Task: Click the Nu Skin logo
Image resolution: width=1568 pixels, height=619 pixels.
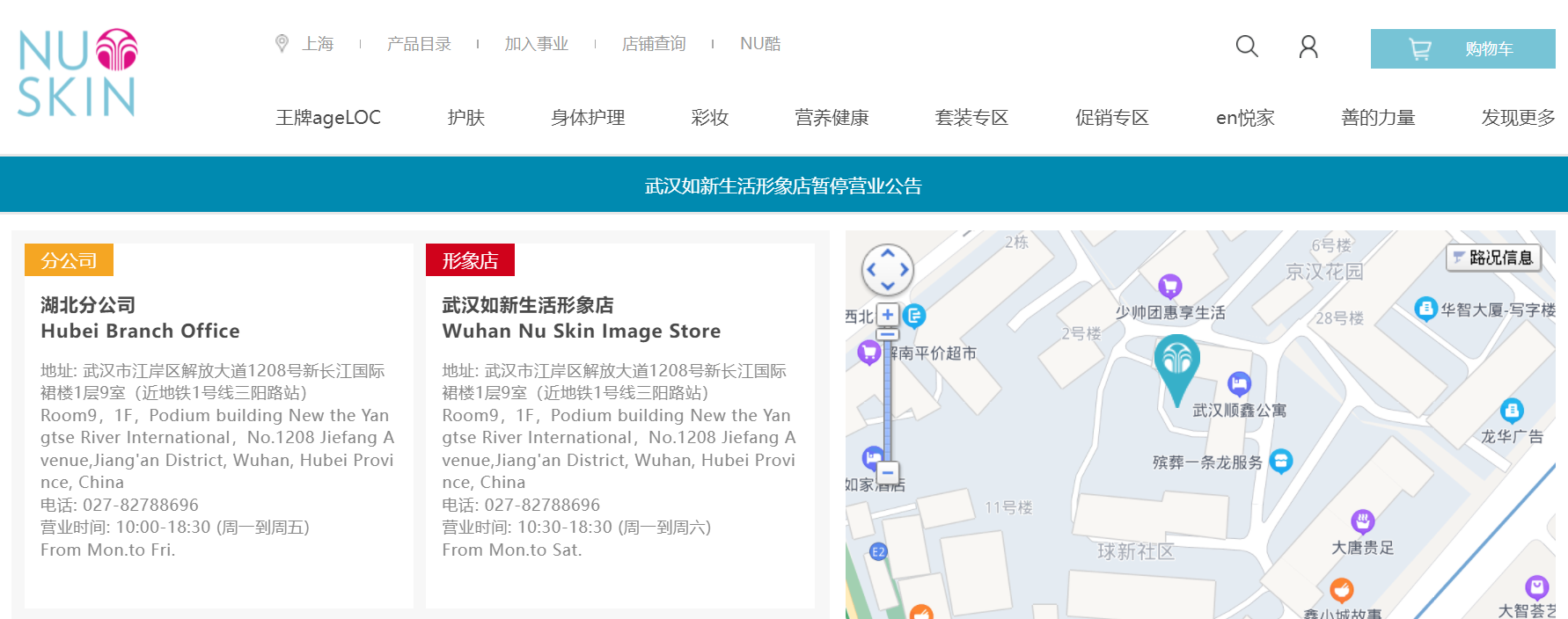Action: (77, 73)
